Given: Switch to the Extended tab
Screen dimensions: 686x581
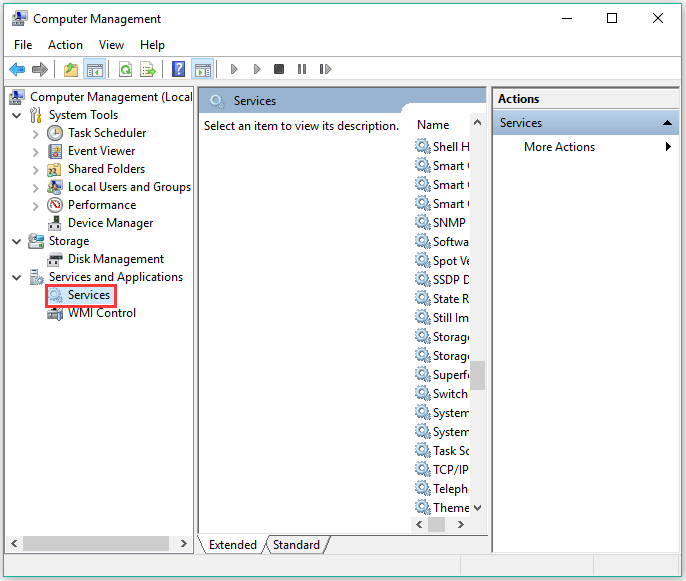Looking at the screenshot, I should [233, 545].
